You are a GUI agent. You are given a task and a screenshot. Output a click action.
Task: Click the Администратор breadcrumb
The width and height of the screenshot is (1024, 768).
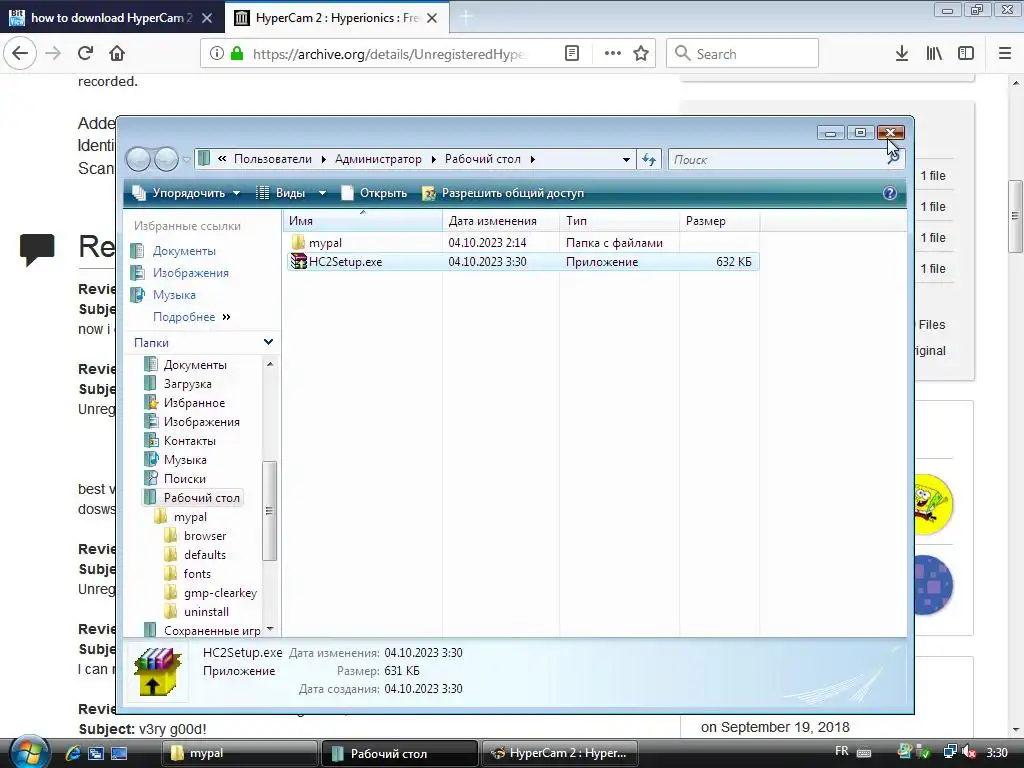tap(378, 159)
